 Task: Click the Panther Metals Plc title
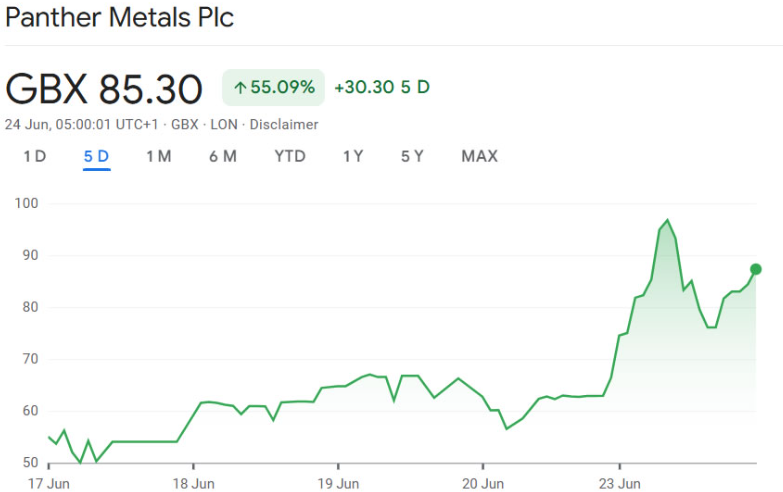pos(119,18)
